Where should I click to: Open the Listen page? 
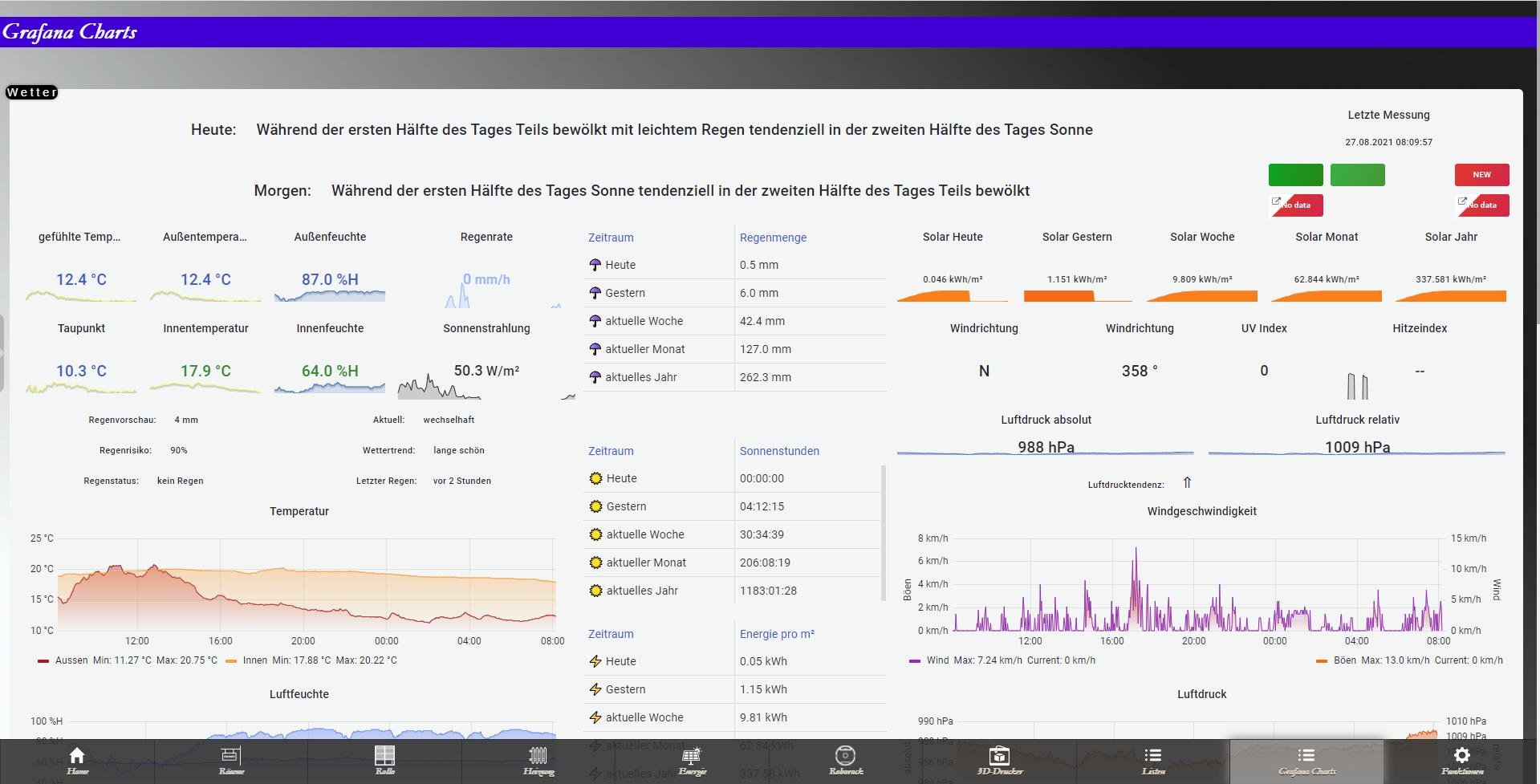tap(1153, 761)
